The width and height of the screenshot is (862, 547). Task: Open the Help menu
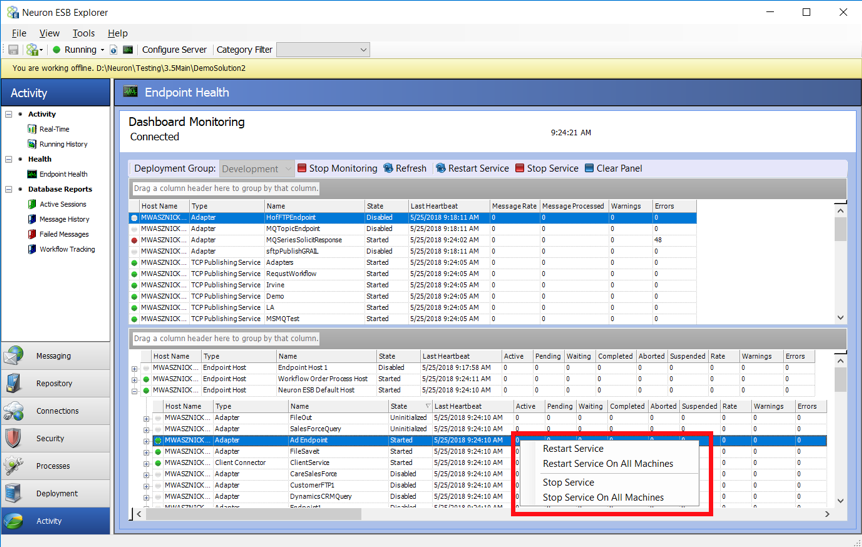[118, 33]
